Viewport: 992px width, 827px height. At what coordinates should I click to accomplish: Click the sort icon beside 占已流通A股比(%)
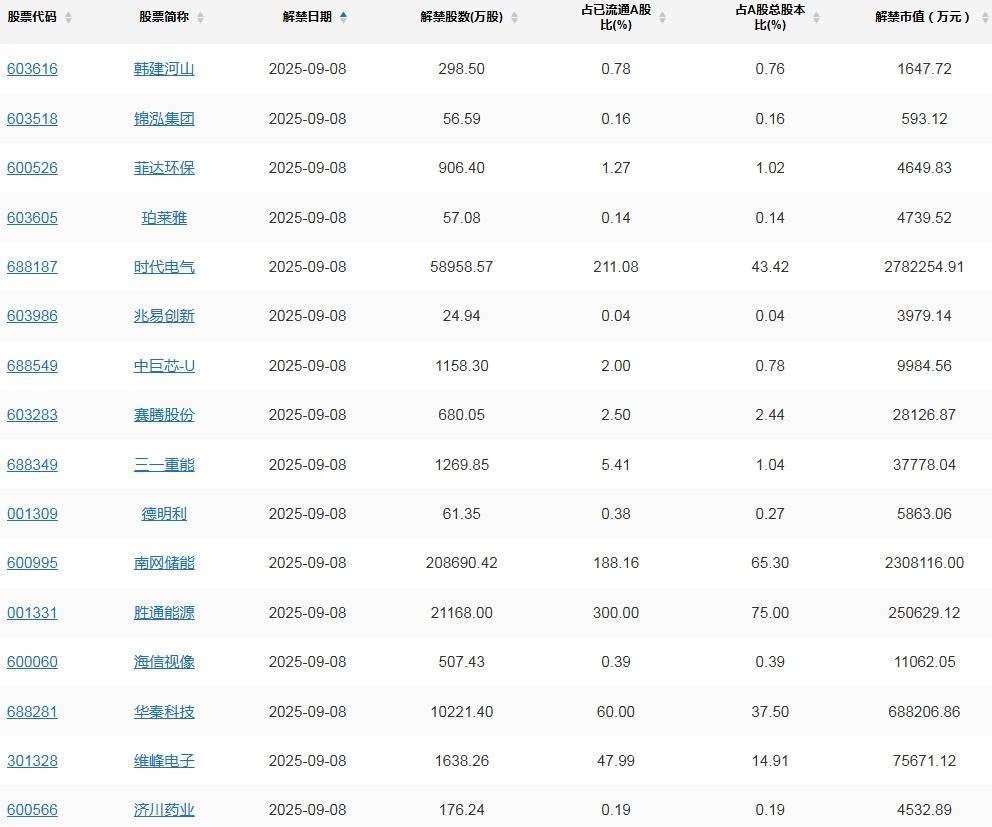pyautogui.click(x=661, y=18)
